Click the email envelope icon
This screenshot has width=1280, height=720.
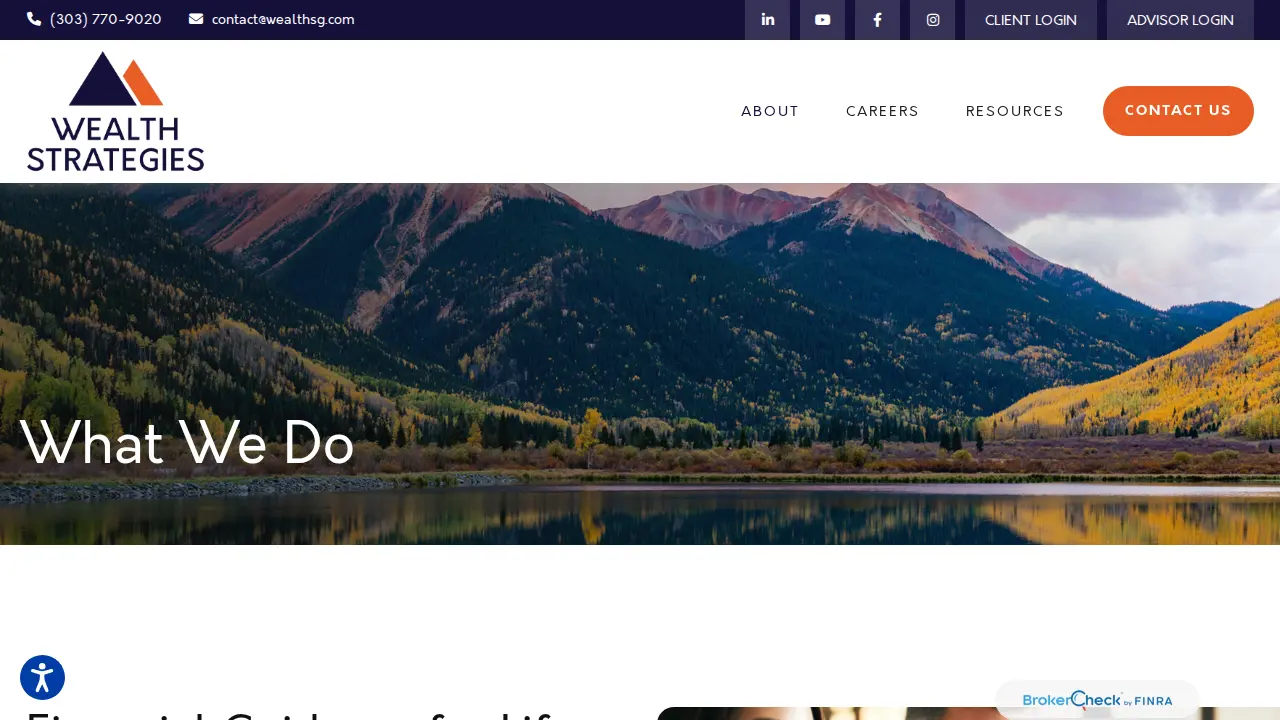point(196,19)
